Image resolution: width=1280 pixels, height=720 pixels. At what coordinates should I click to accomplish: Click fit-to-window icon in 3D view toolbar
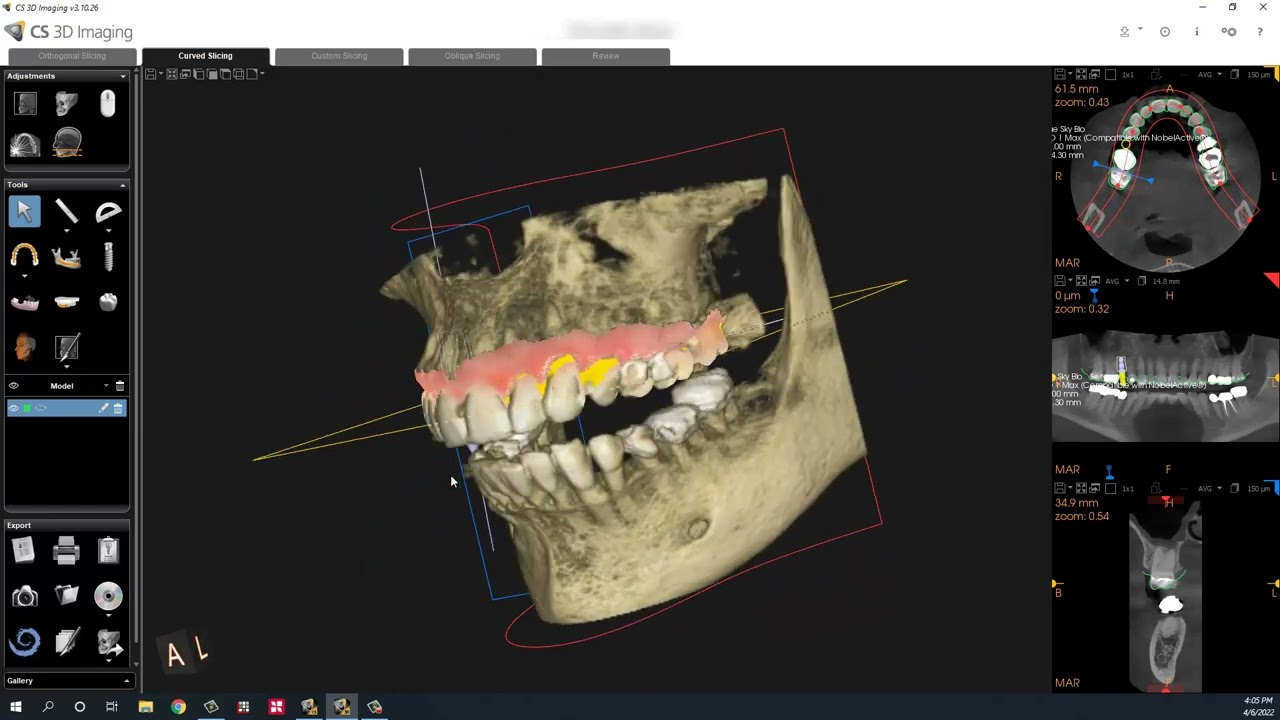coord(172,74)
